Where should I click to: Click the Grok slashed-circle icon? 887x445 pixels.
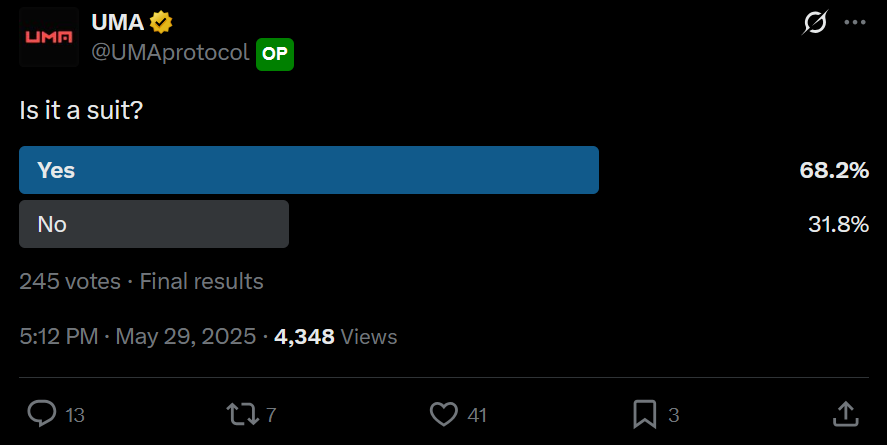point(815,22)
